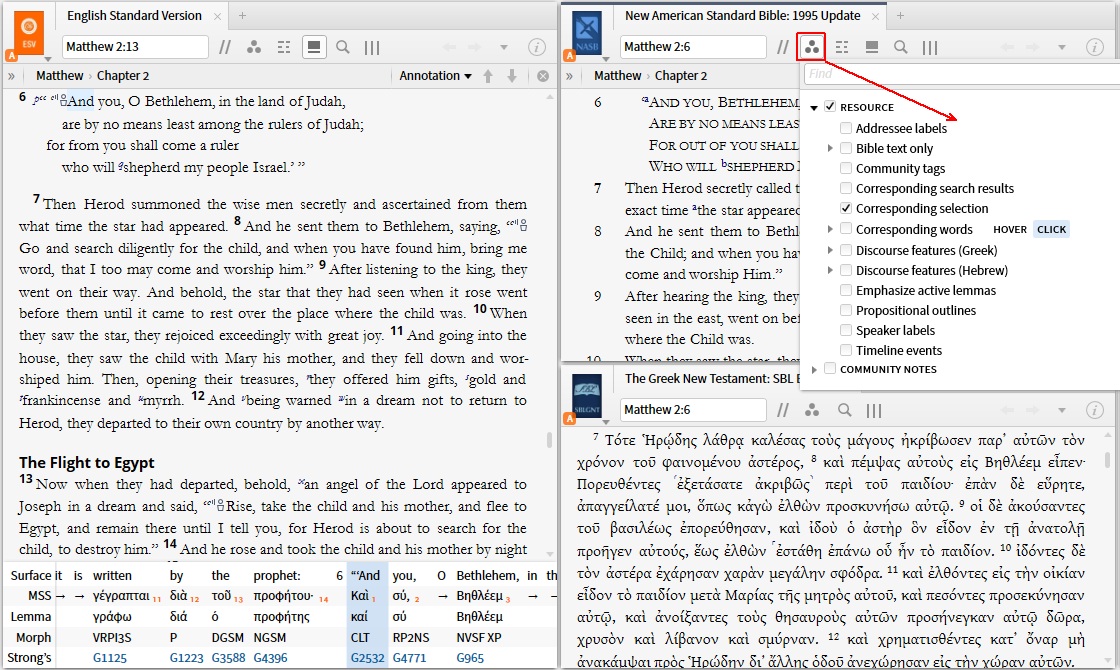Open info icon in NASB panel
The width and height of the screenshot is (1120, 670).
[1094, 47]
